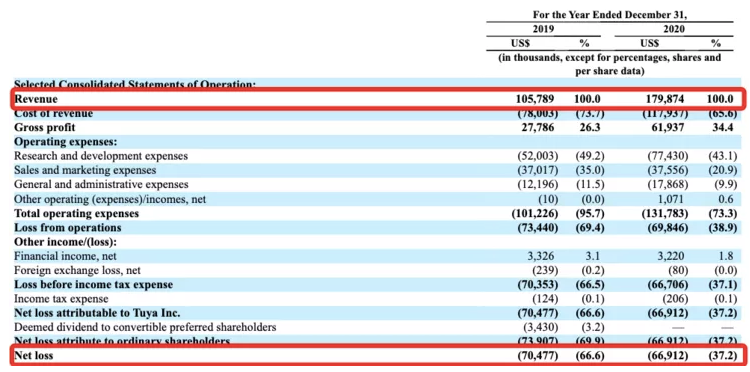750x372 pixels.
Task: Select income tax value (206)
Action: tap(675, 299)
